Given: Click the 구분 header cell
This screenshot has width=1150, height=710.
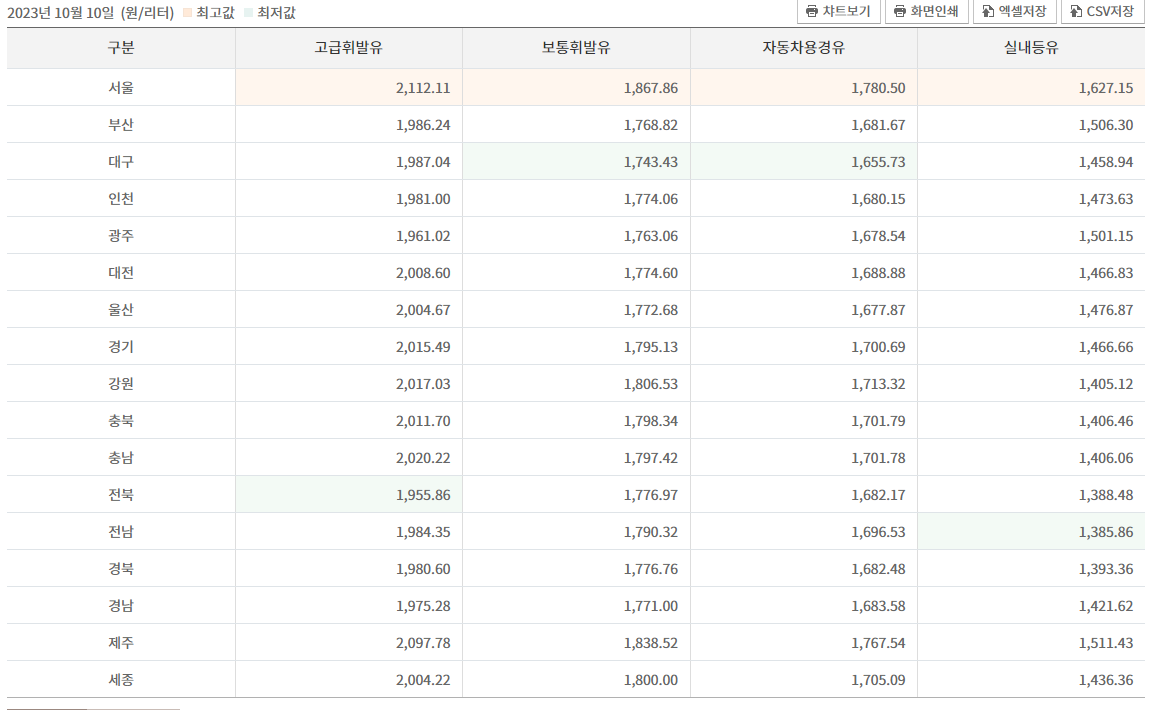Looking at the screenshot, I should [x=120, y=47].
